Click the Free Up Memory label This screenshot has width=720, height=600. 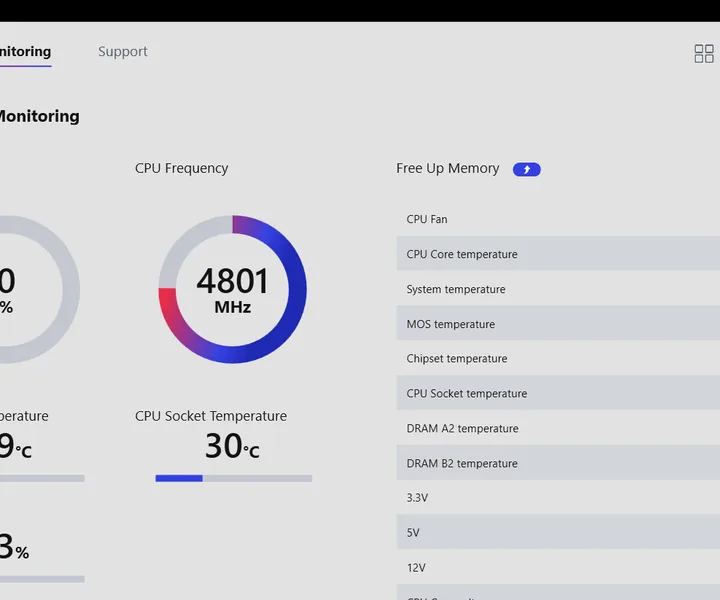pyautogui.click(x=448, y=168)
